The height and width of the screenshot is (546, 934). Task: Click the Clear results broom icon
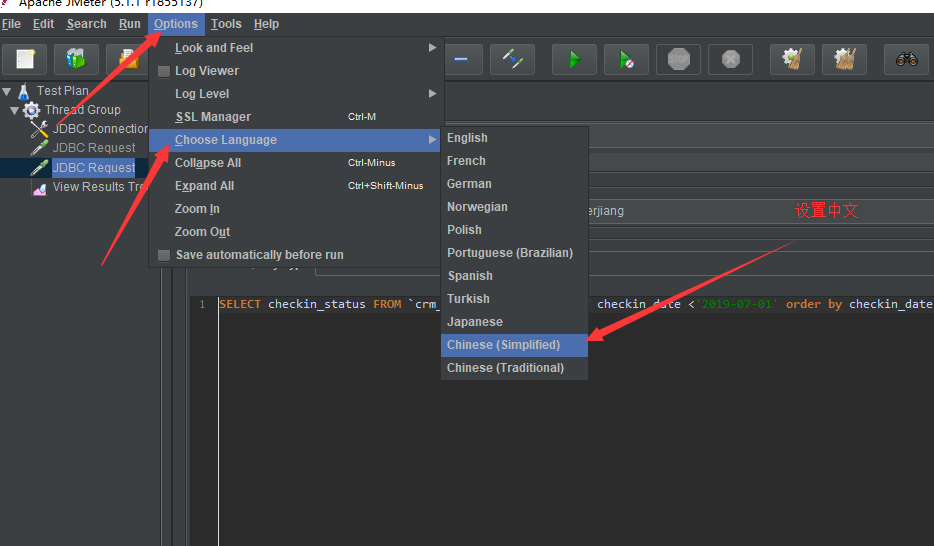tap(792, 59)
